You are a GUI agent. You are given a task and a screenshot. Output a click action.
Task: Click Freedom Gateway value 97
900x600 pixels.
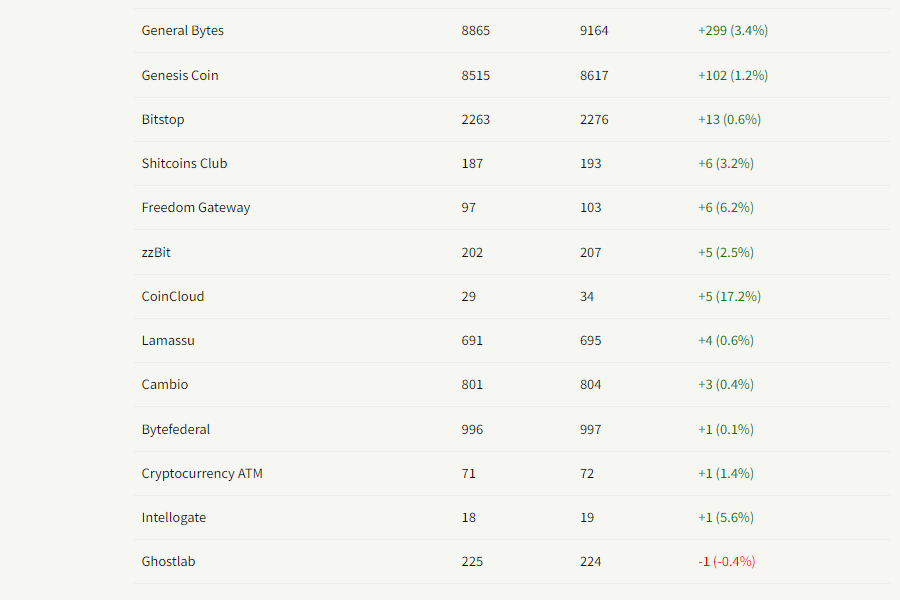[x=468, y=207]
